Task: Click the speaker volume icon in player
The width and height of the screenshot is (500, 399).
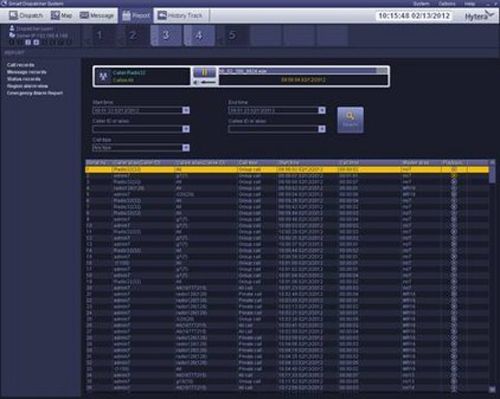Action: (x=197, y=82)
